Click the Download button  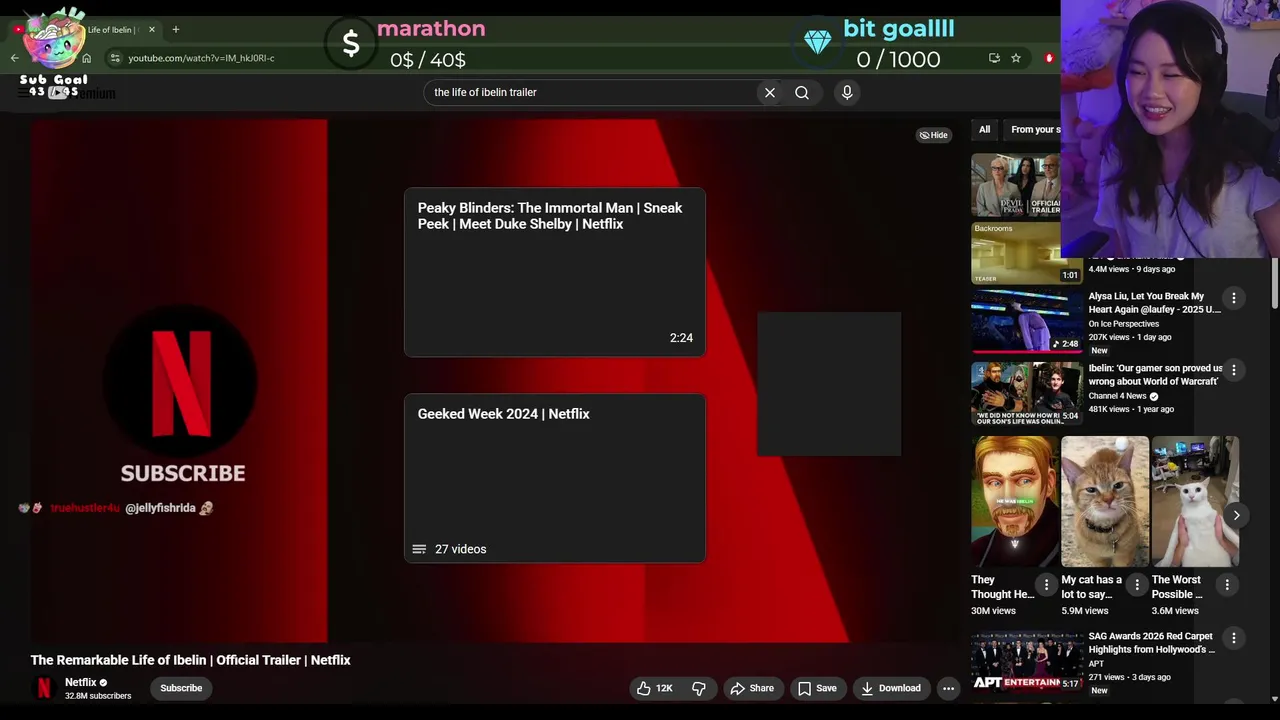pos(890,688)
